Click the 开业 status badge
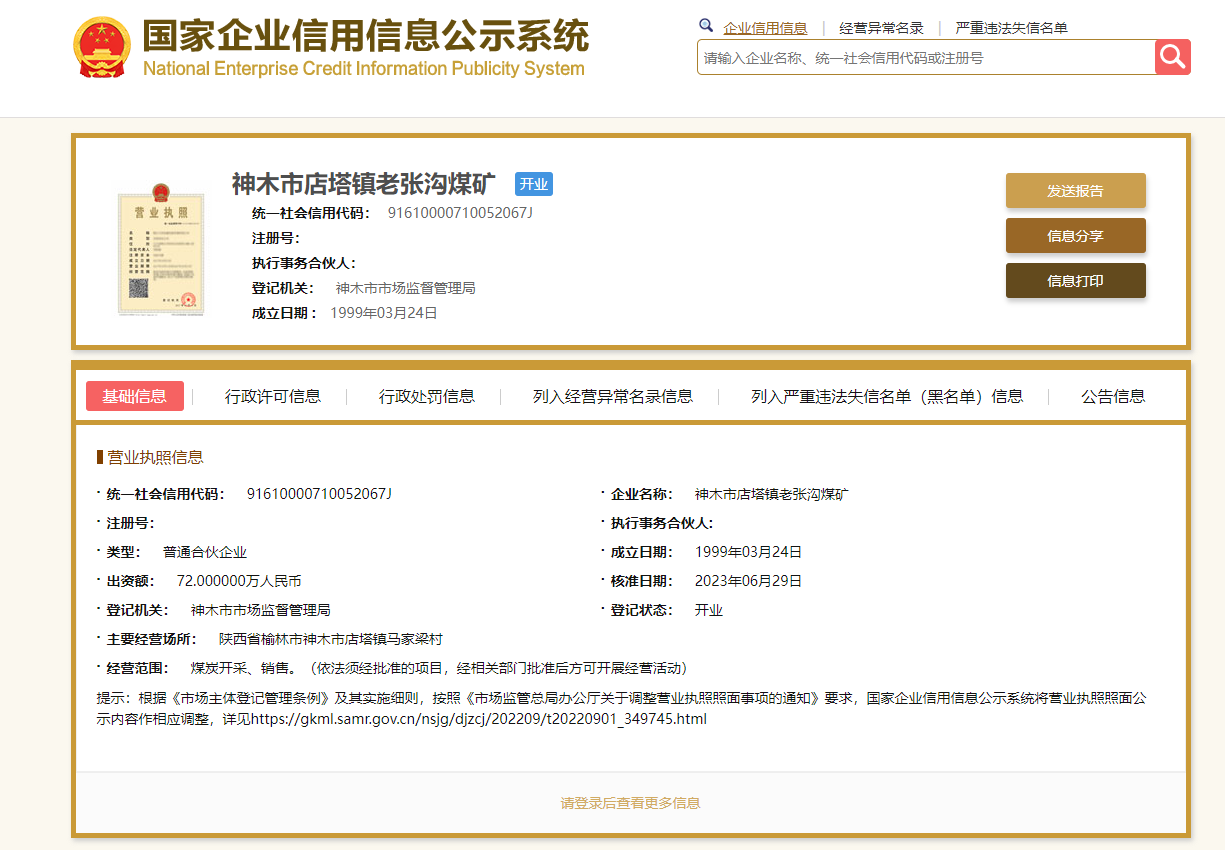1225x850 pixels. (x=534, y=184)
